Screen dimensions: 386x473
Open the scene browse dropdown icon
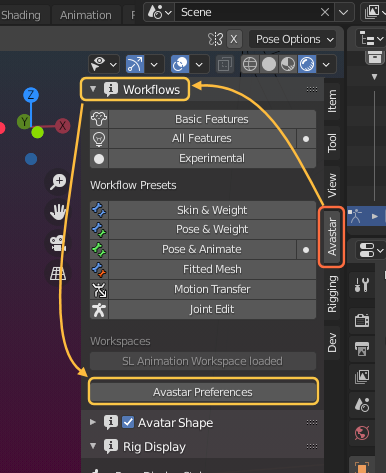point(159,12)
